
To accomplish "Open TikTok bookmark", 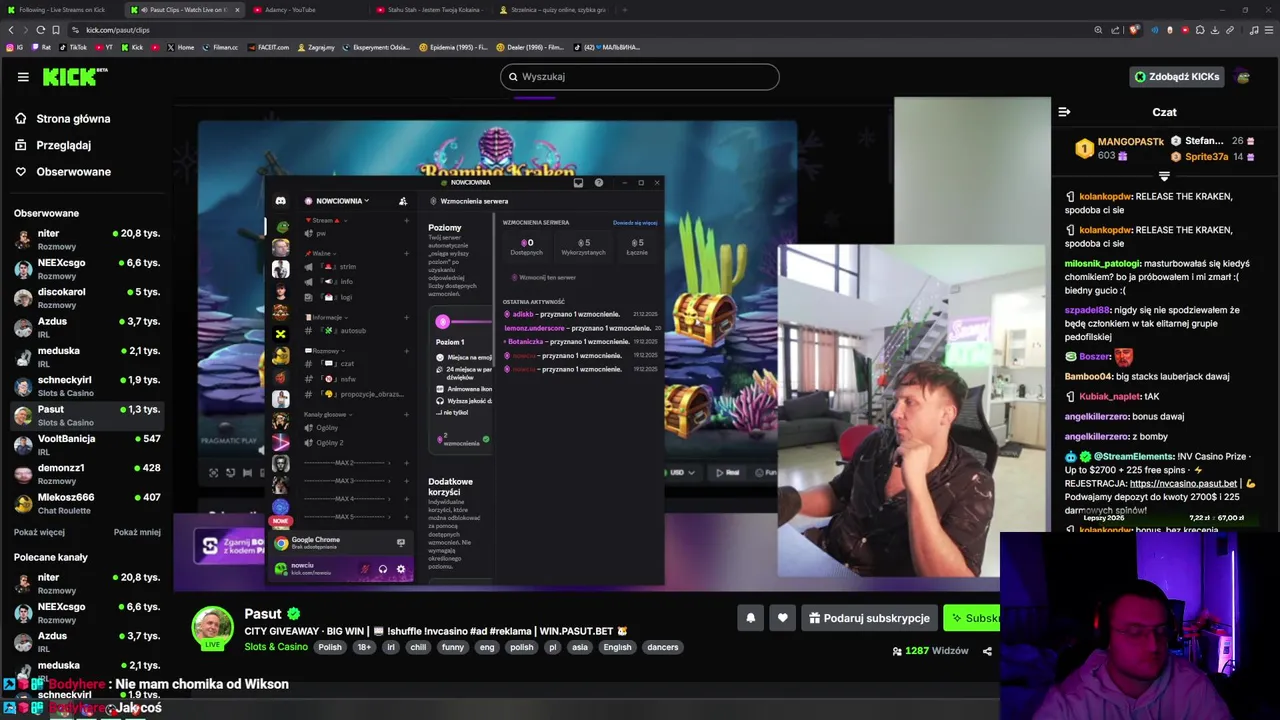I will (74, 47).
